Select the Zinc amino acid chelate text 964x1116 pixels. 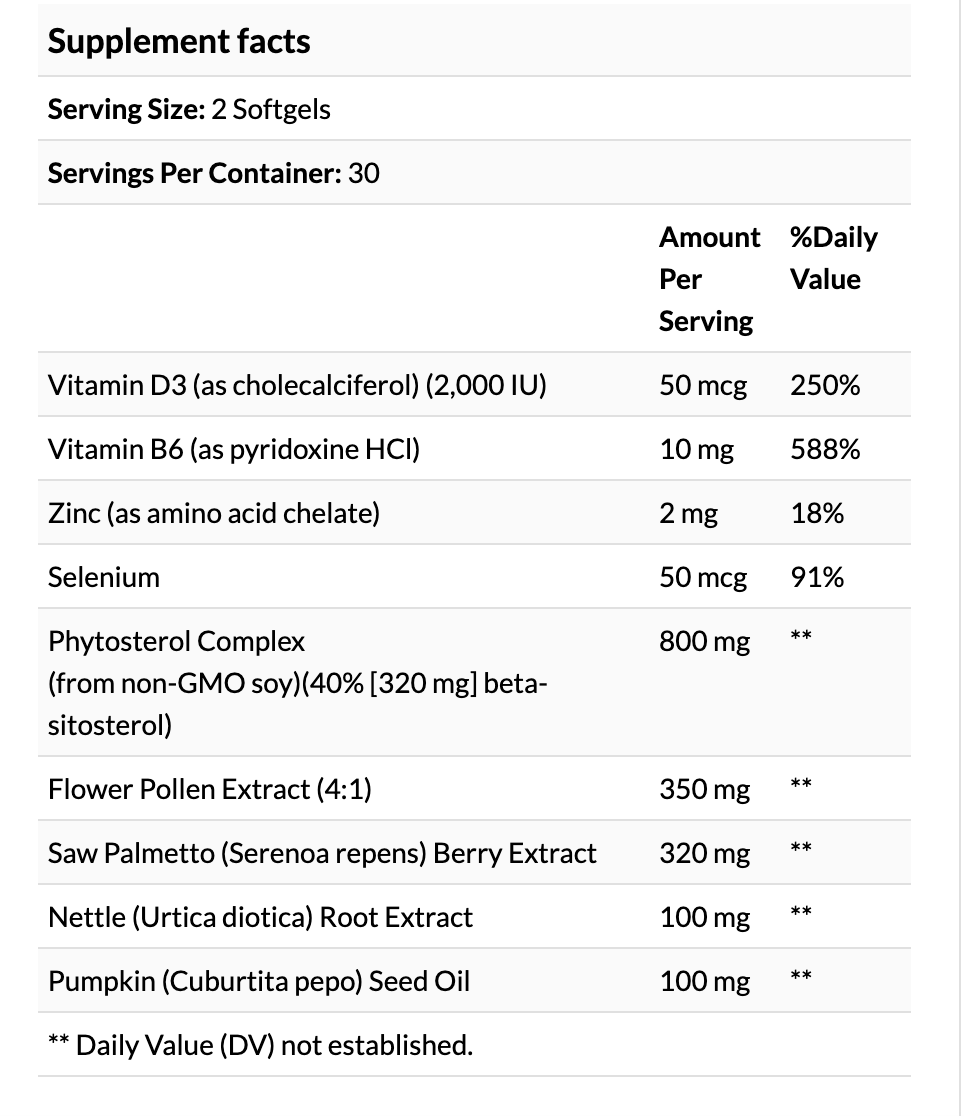214,513
